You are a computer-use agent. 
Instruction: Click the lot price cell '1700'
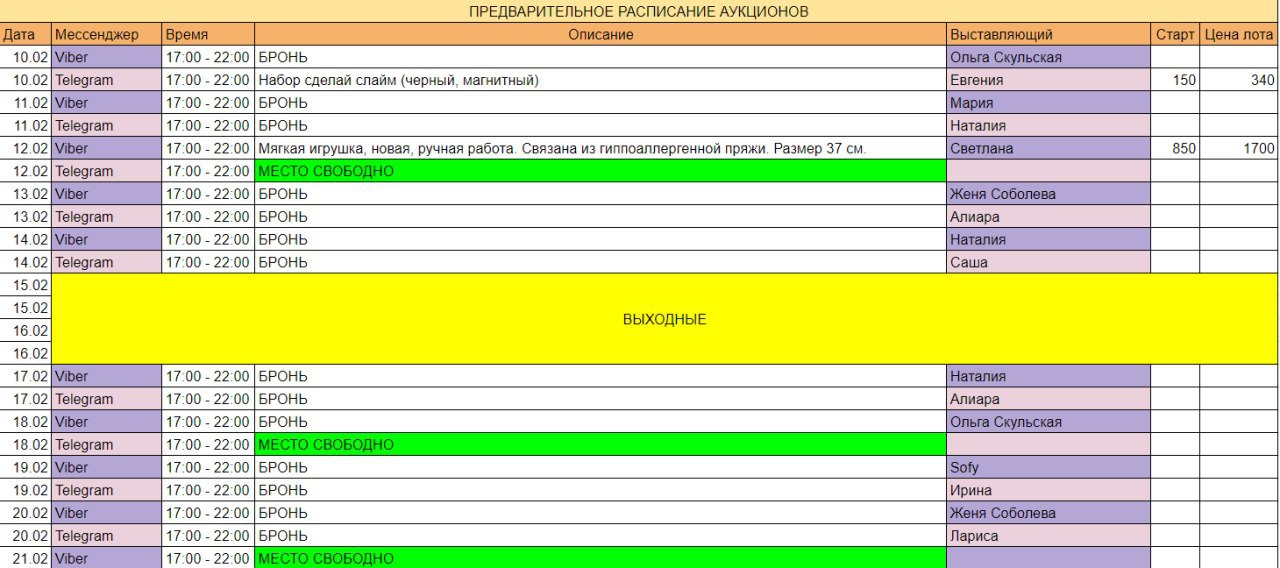click(1239, 148)
